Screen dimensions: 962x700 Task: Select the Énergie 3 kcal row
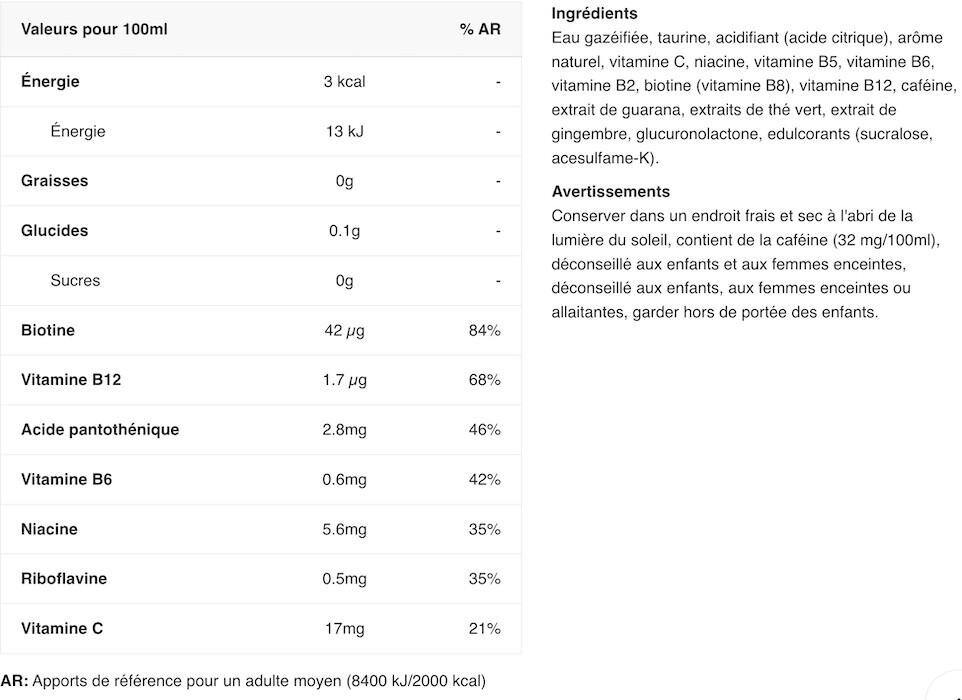click(x=261, y=82)
